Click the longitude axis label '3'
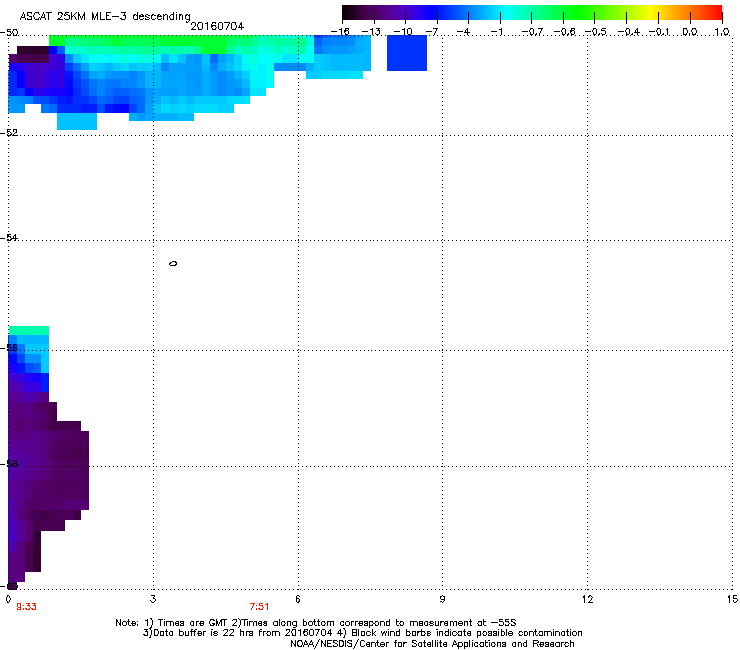The image size is (740, 650). tap(153, 599)
